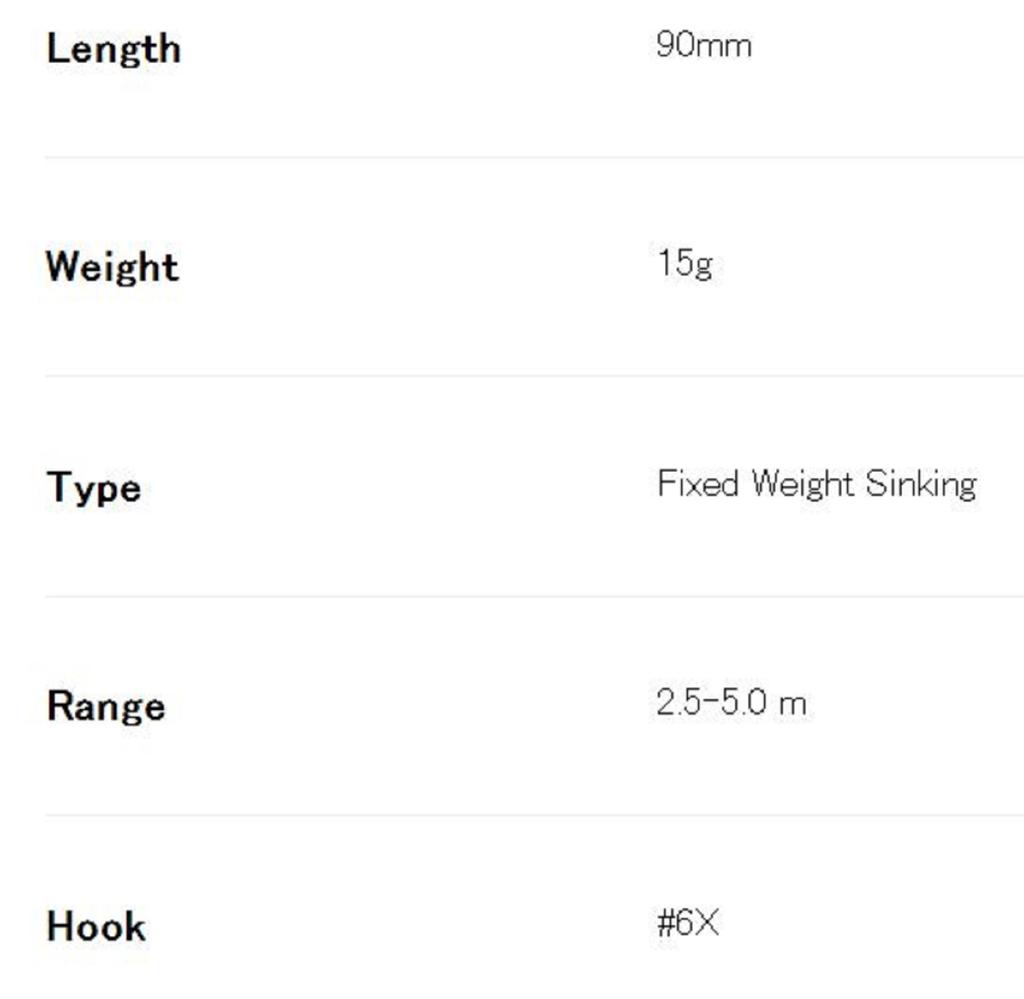Click the word 'Sinking' in Type value

[x=920, y=485]
